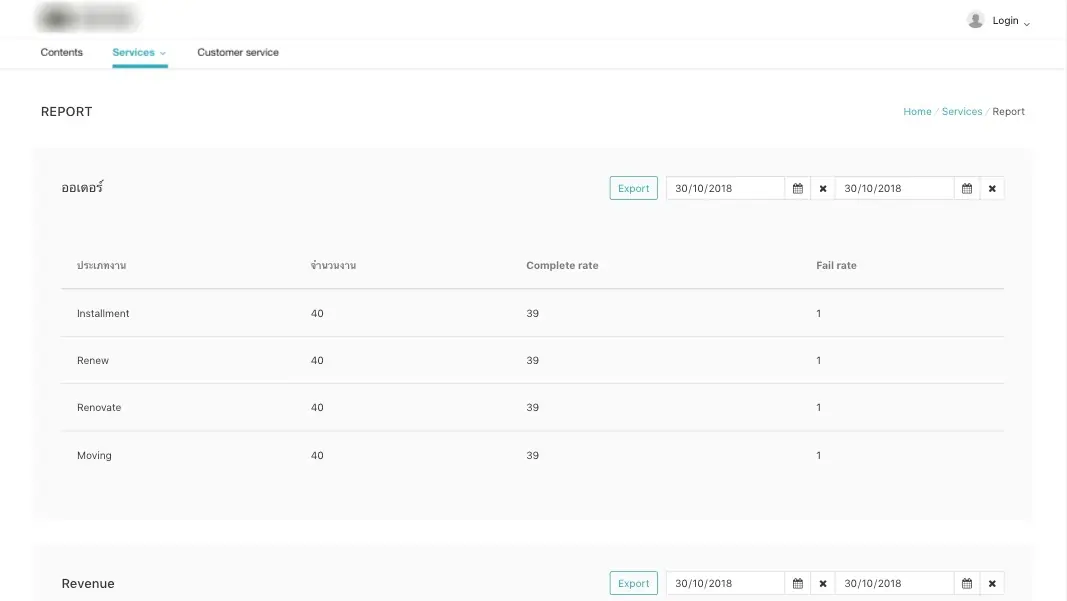Open the calendar icon for the order start date
The height and width of the screenshot is (601, 1067).
pyautogui.click(x=797, y=188)
